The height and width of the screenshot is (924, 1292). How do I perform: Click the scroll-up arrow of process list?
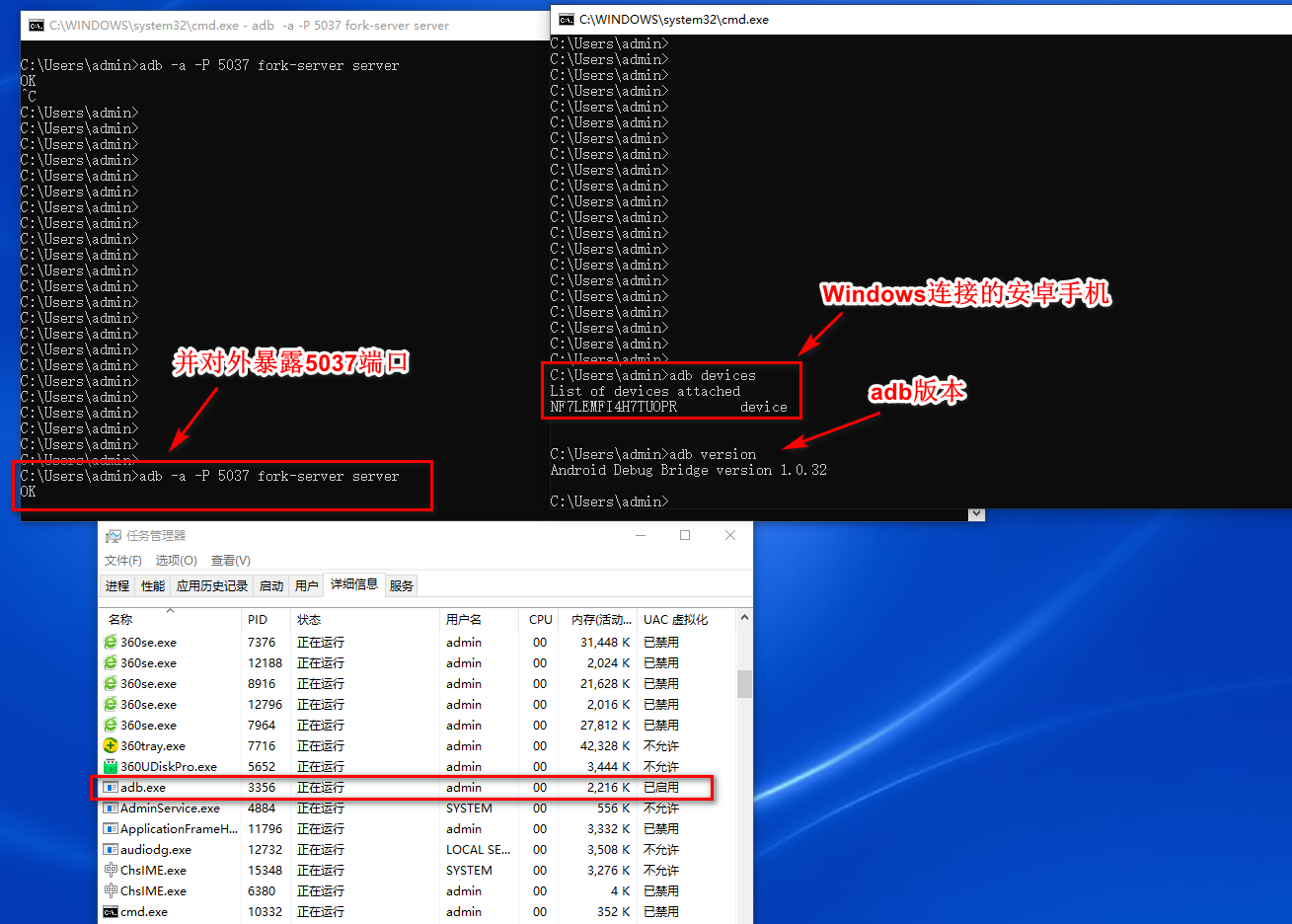coord(744,618)
